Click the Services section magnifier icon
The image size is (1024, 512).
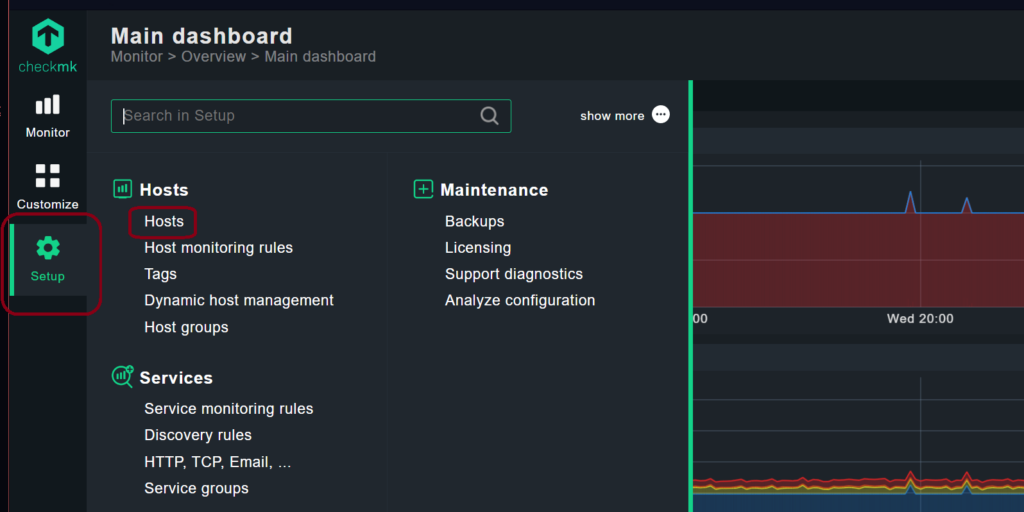(x=122, y=376)
